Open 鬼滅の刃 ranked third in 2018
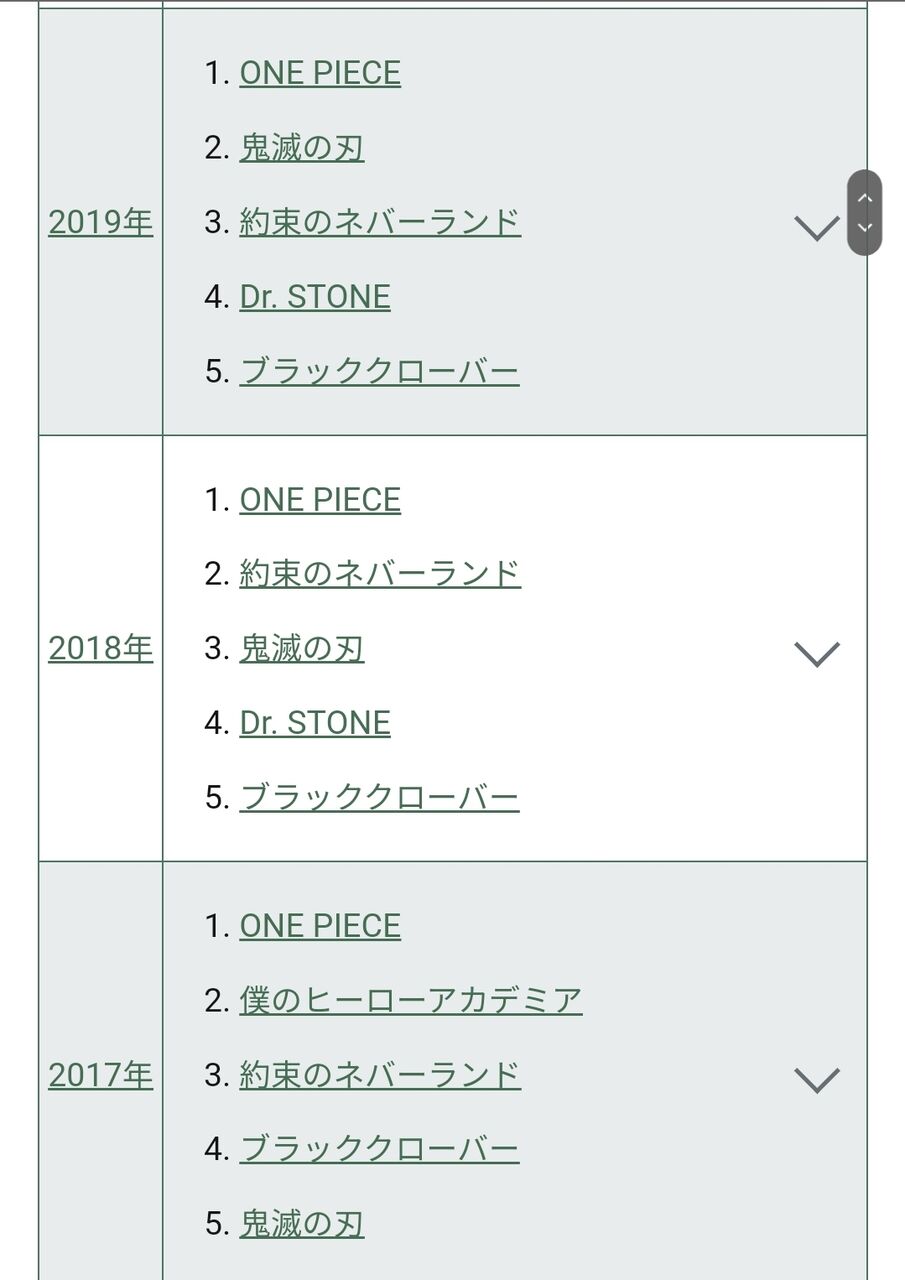905x1280 pixels. pos(302,649)
